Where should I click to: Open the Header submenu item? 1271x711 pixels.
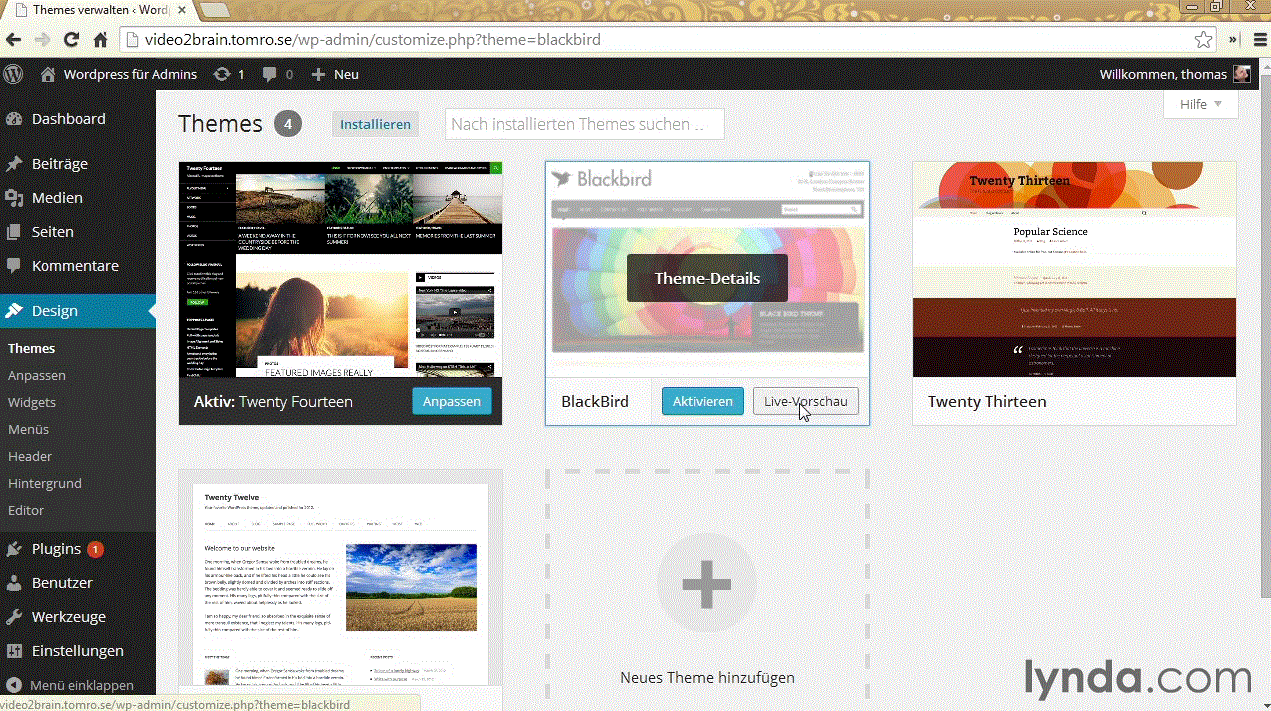(x=30, y=456)
